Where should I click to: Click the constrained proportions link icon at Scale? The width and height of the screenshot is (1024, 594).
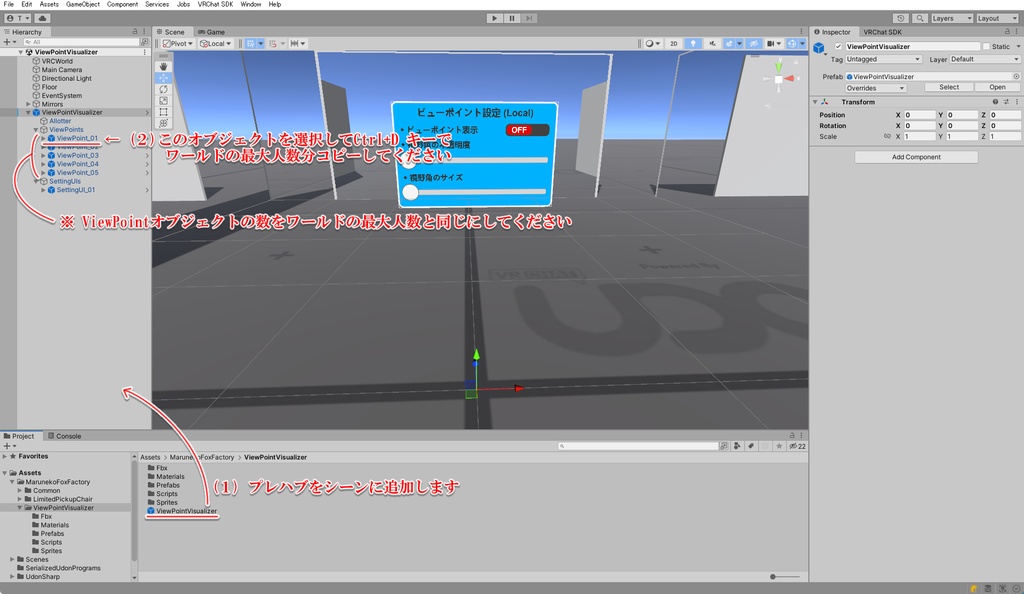click(x=887, y=136)
